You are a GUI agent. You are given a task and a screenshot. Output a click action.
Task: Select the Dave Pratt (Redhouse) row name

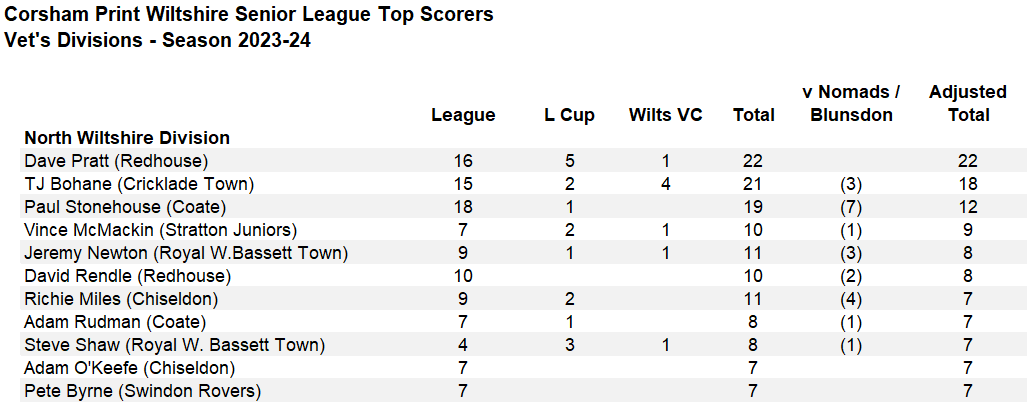click(x=115, y=161)
